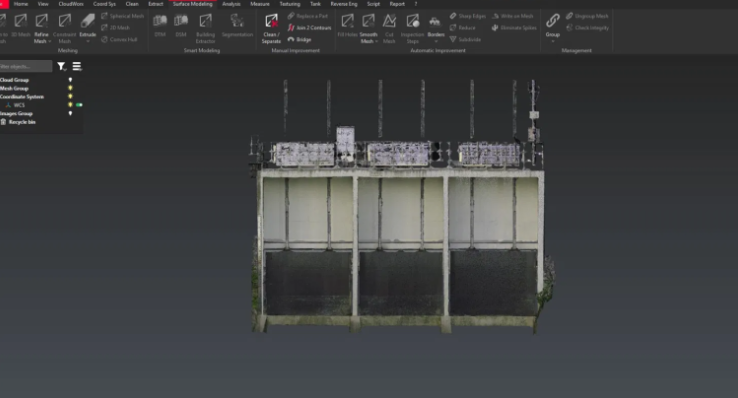Activate the Clean / Separate tool
The image size is (738, 398).
(x=271, y=28)
